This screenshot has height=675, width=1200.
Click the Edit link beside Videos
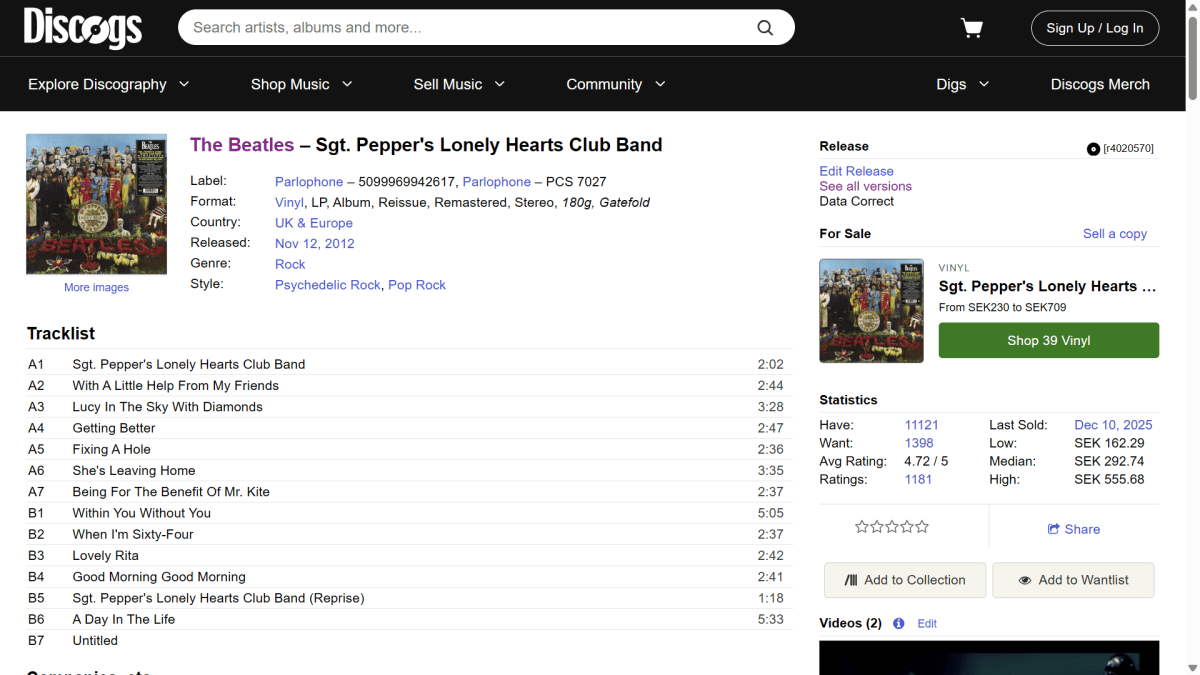click(927, 624)
